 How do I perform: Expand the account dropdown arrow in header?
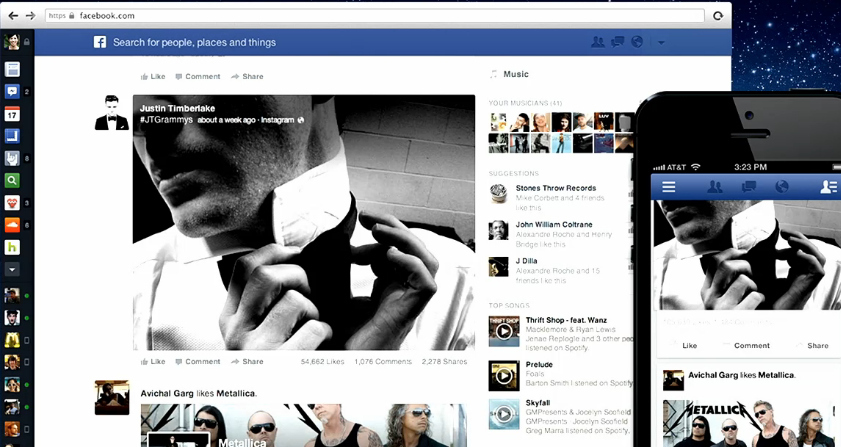click(x=661, y=43)
